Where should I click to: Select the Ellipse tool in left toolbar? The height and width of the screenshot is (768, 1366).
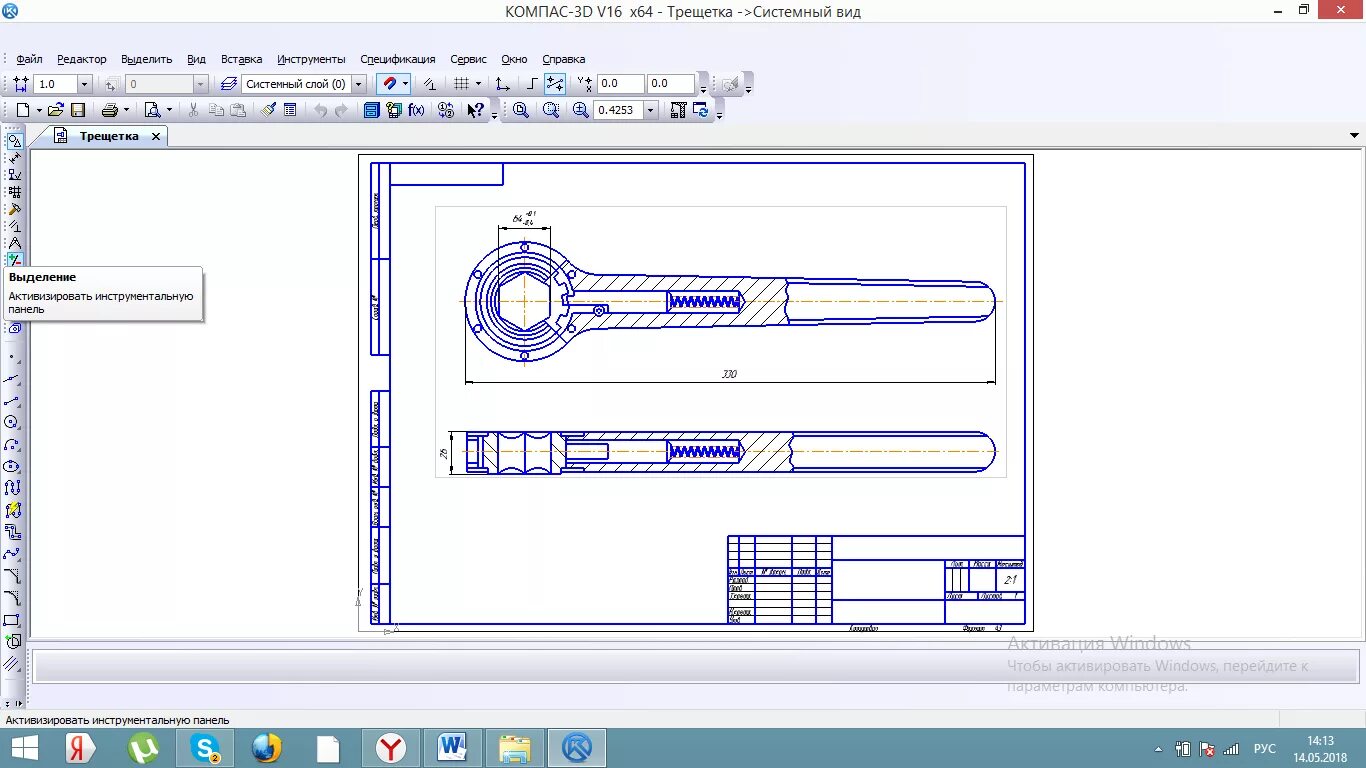point(12,466)
